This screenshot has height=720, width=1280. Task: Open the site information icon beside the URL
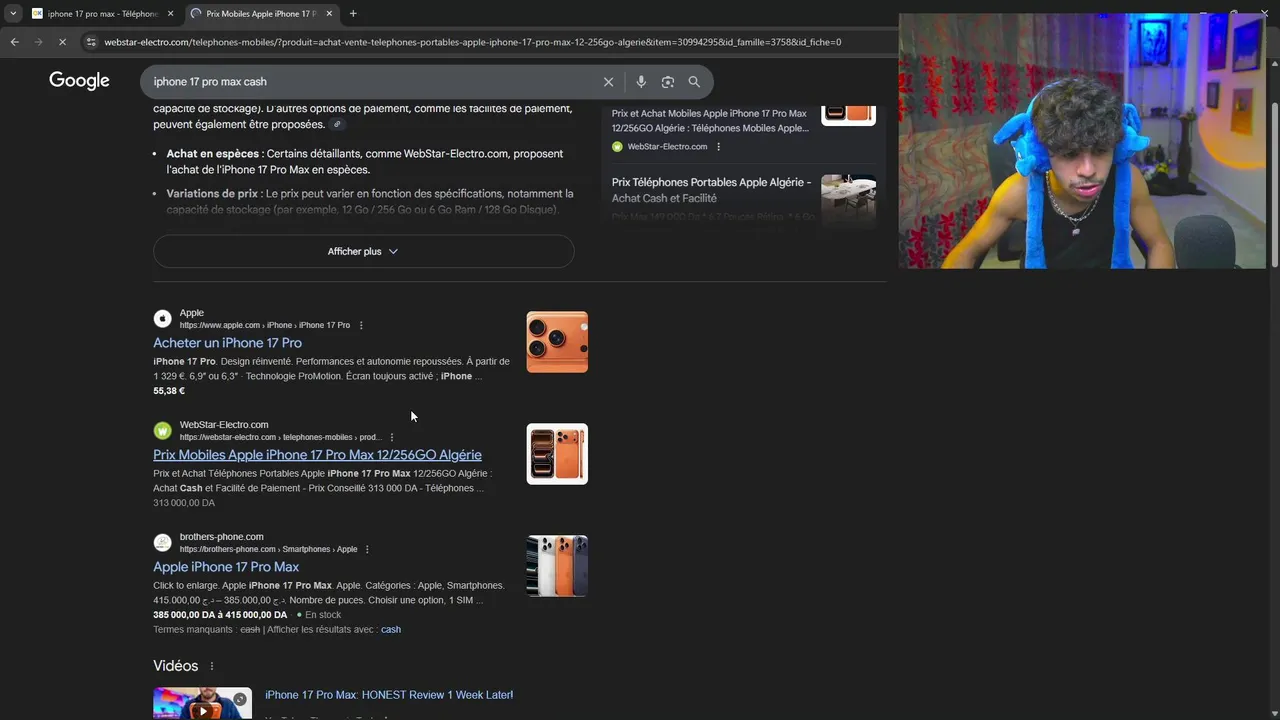91,42
